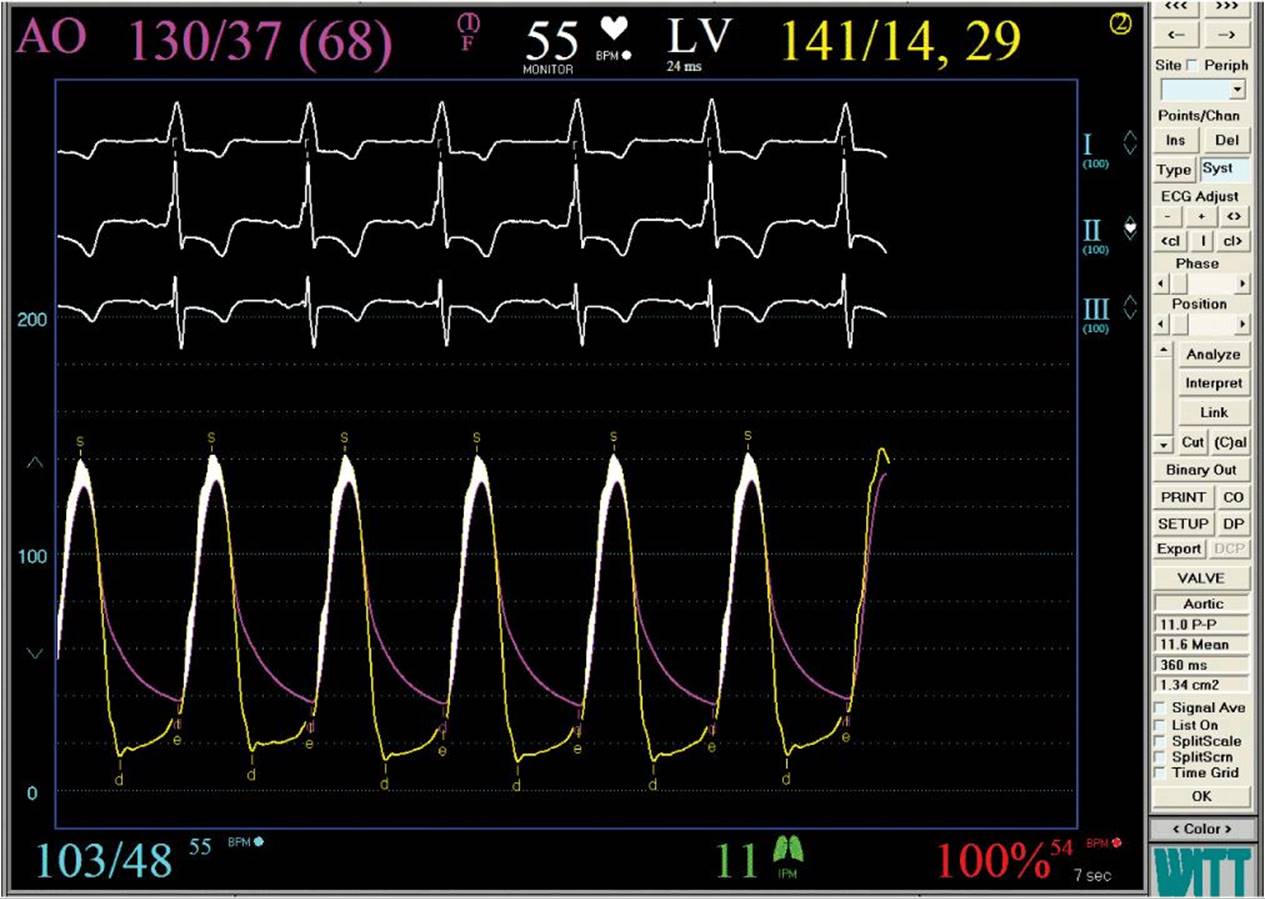Image resolution: width=1265 pixels, height=899 pixels.
Task: Cycle the Color selector bar
Action: (x=1201, y=828)
